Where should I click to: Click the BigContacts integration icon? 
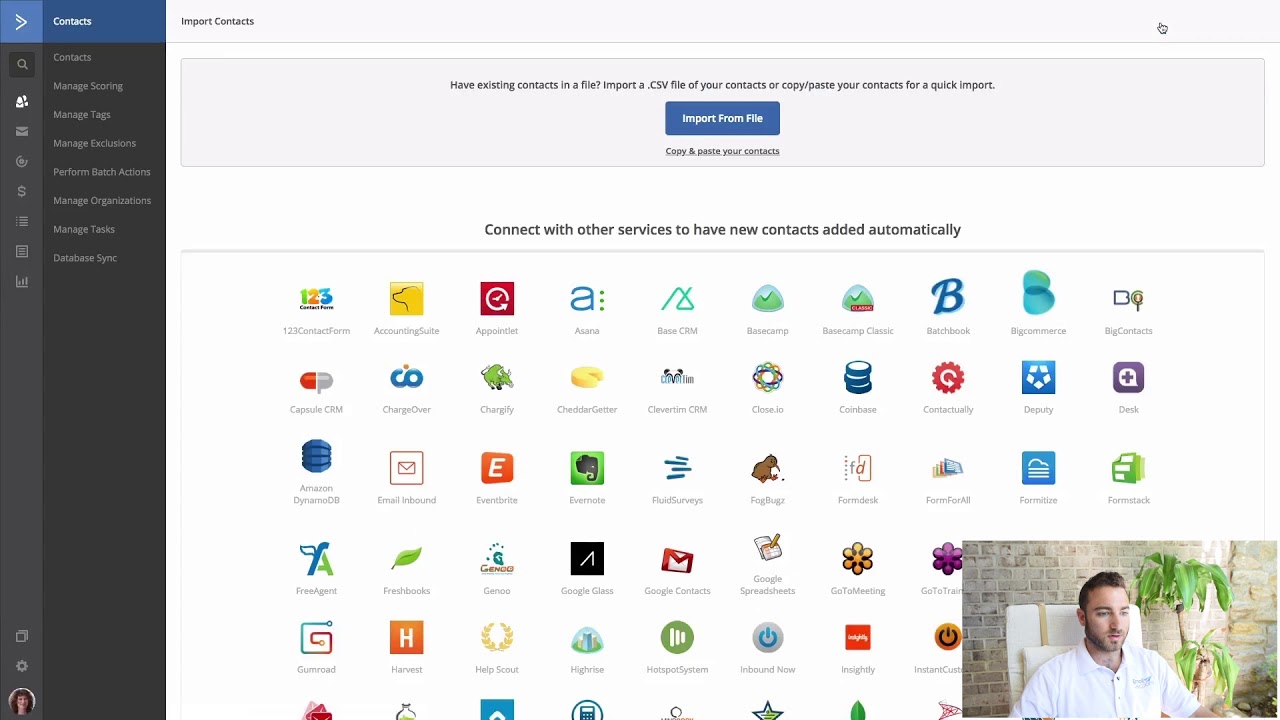coord(1128,298)
